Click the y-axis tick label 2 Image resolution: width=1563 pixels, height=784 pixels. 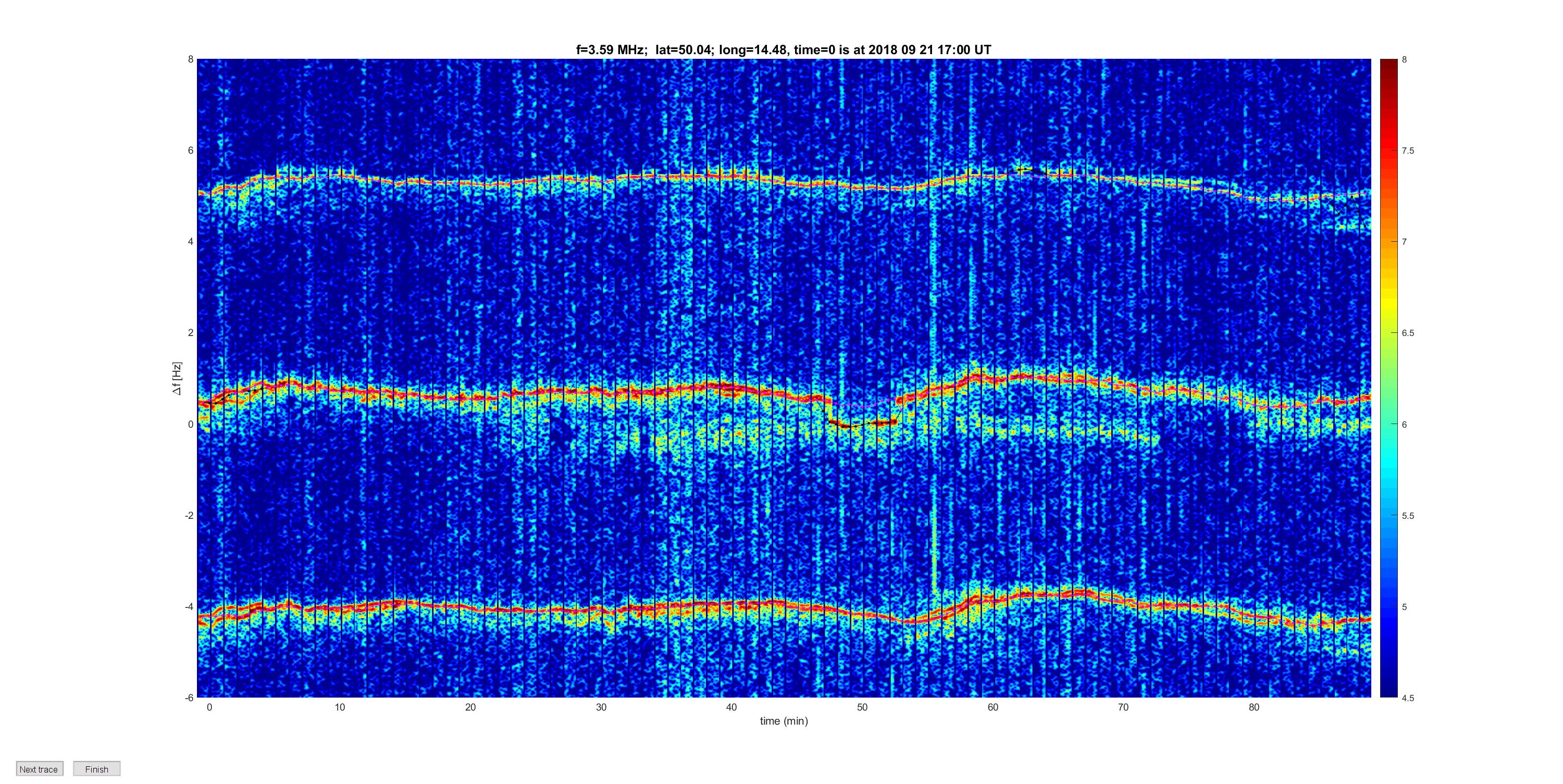tap(191, 332)
